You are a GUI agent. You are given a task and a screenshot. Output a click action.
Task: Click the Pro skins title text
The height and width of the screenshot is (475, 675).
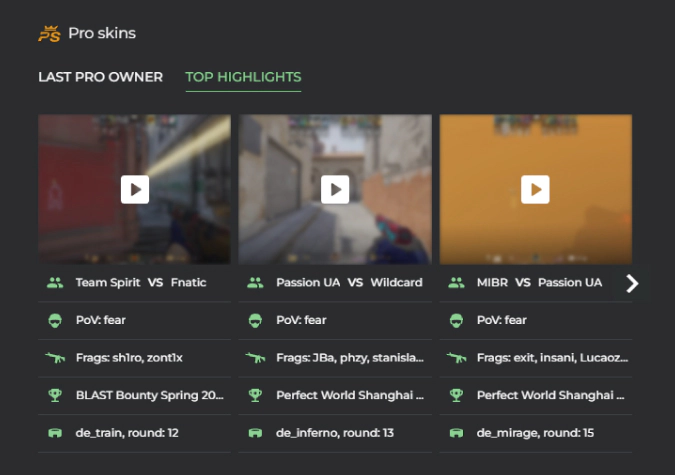tap(102, 33)
